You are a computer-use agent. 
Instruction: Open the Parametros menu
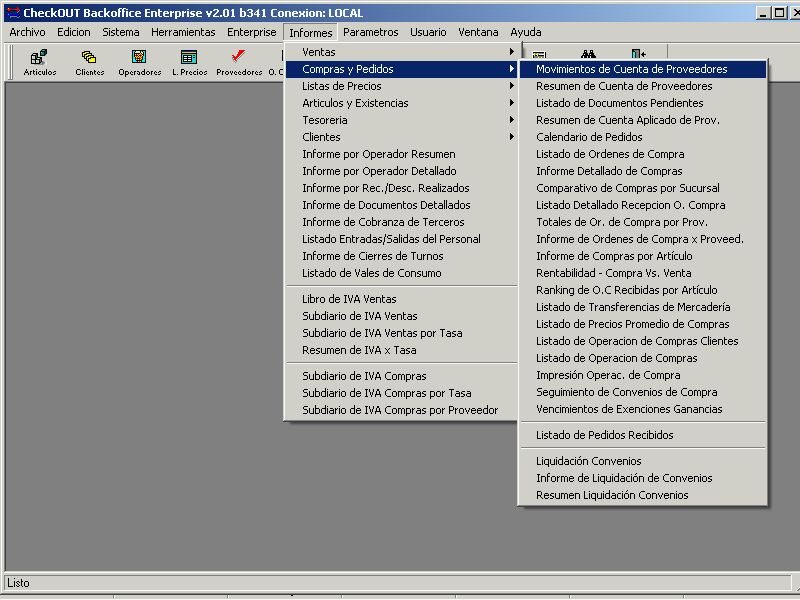tap(370, 32)
